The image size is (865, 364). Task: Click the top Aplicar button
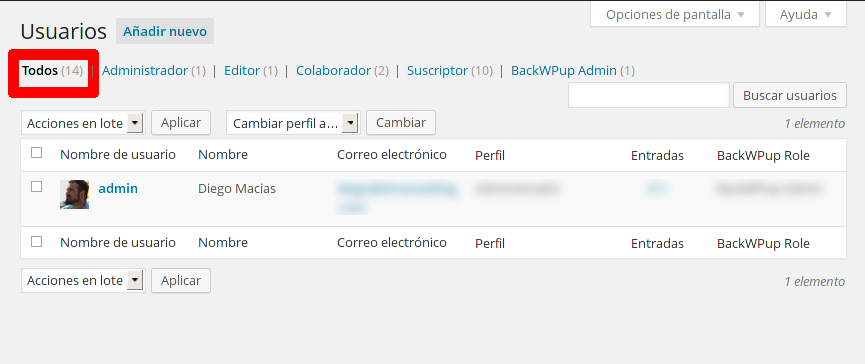181,122
